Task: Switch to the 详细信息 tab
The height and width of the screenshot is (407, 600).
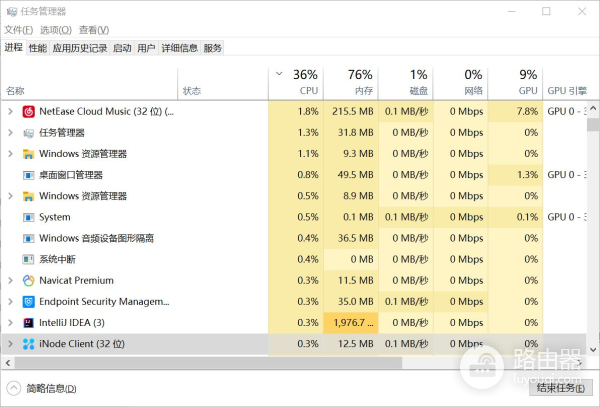Action: click(x=179, y=48)
